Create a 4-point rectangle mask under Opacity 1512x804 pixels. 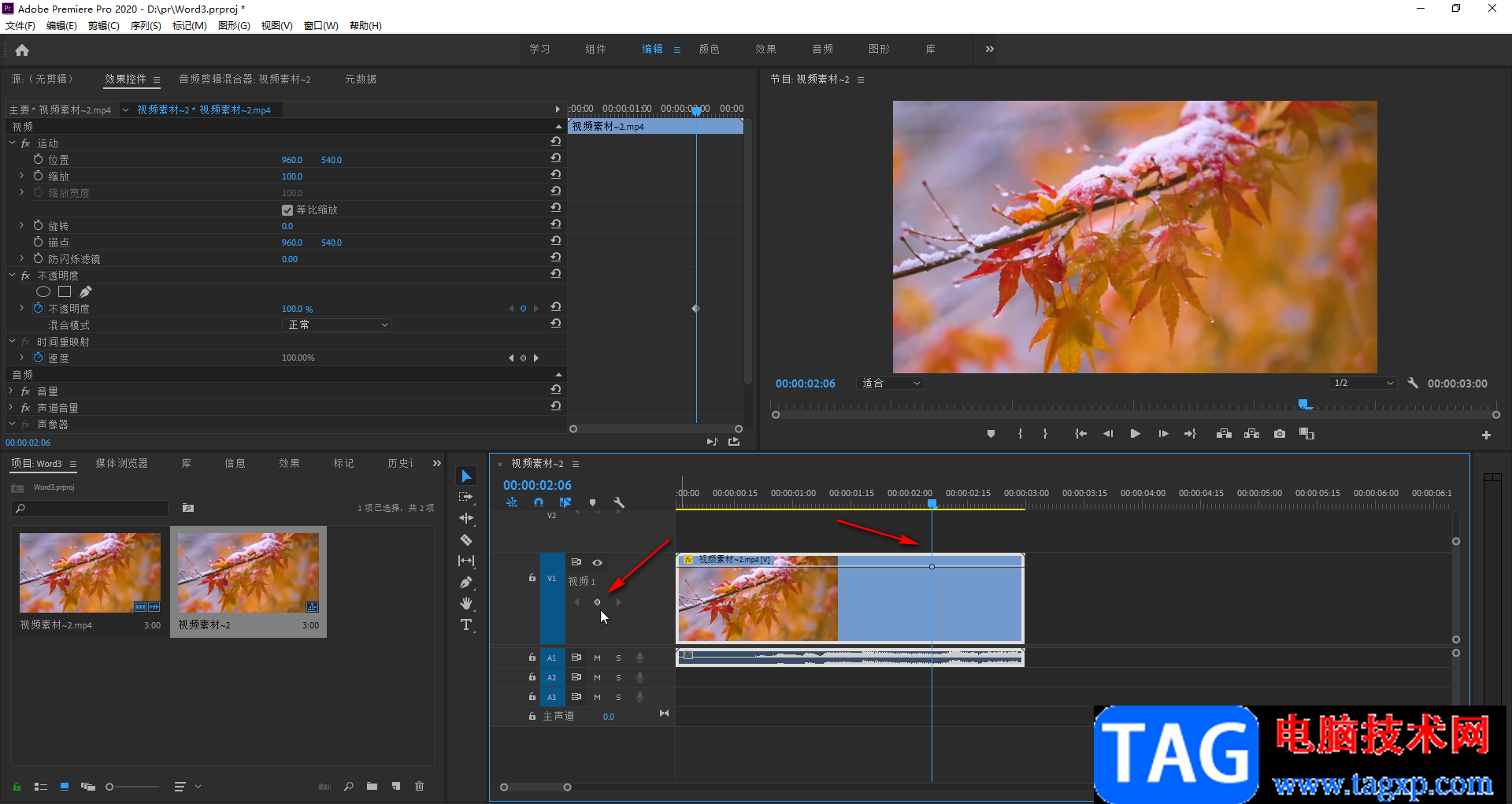click(65, 291)
